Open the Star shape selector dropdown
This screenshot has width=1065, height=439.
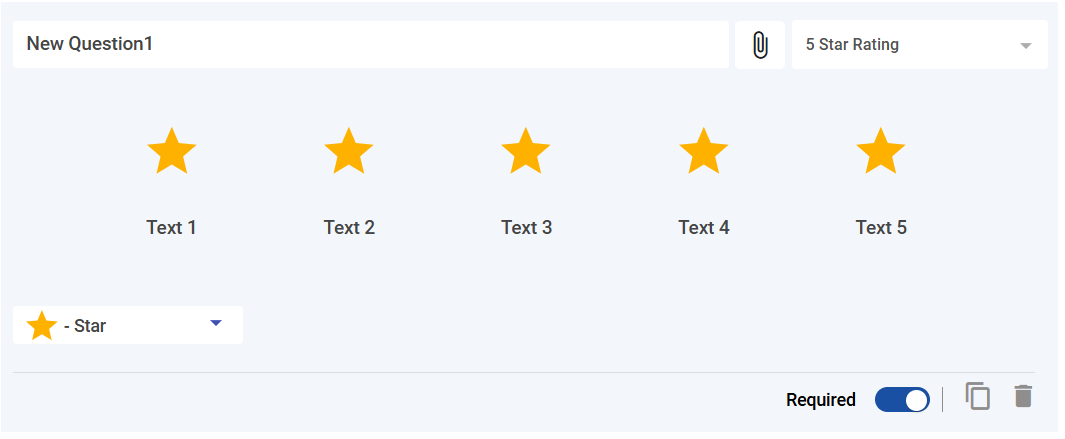[128, 326]
